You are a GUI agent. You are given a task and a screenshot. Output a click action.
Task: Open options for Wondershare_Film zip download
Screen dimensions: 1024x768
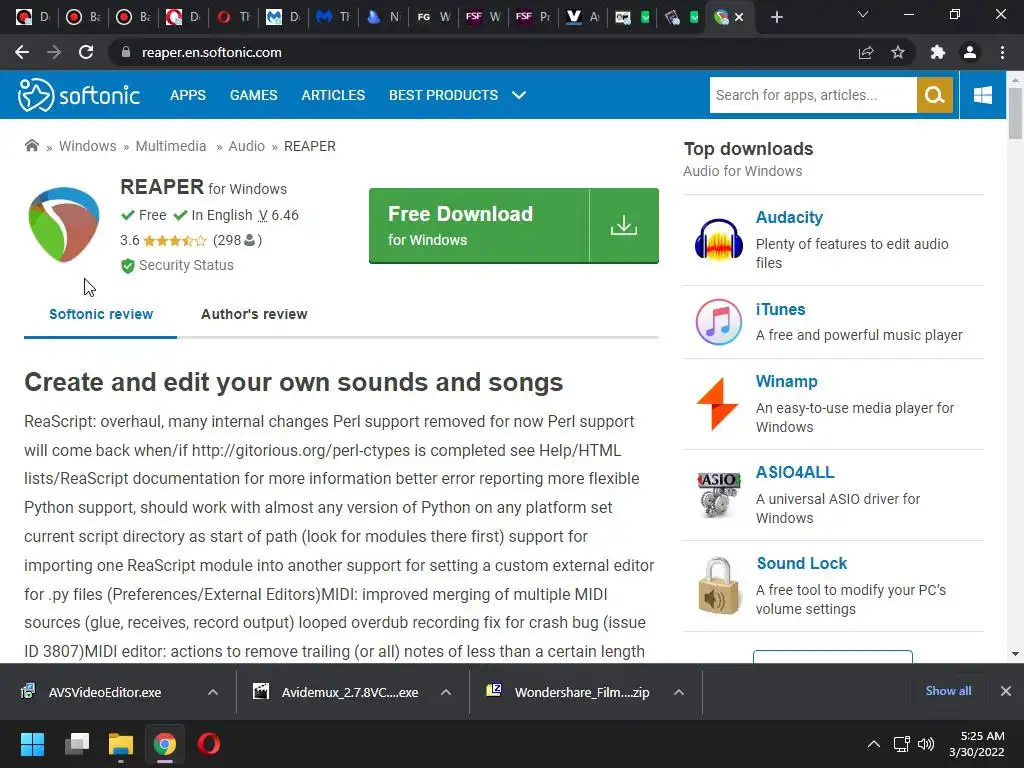tap(679, 692)
